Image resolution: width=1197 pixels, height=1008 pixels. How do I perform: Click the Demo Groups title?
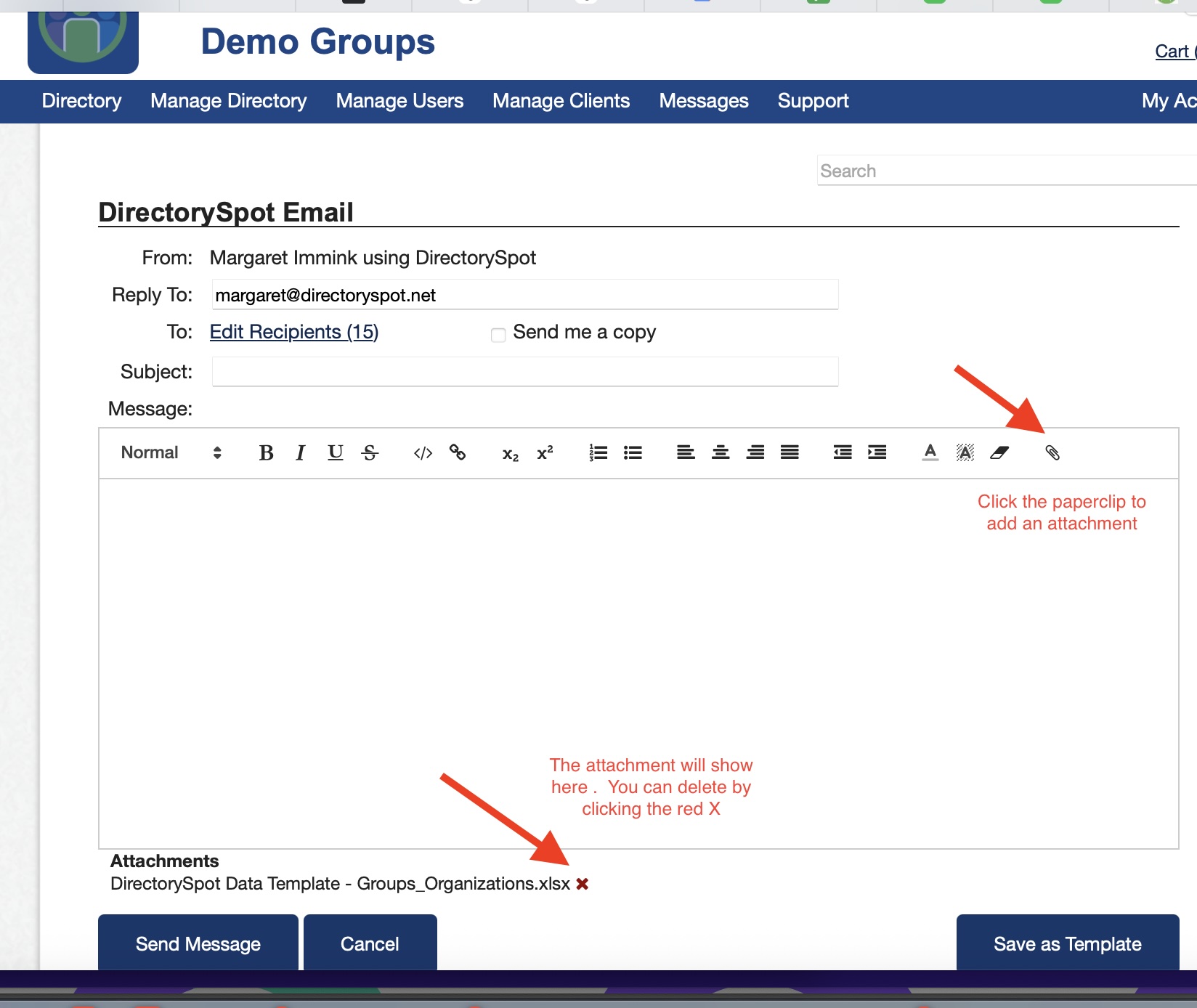point(317,42)
